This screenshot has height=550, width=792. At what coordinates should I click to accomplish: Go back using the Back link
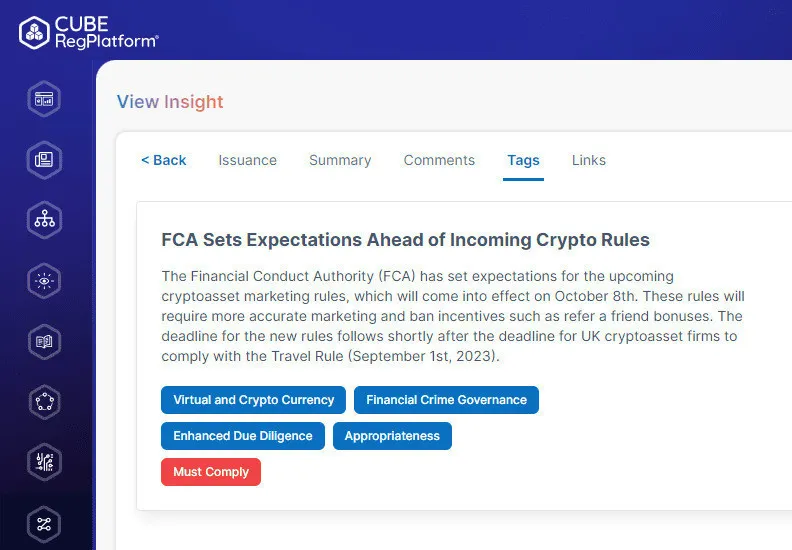click(164, 160)
